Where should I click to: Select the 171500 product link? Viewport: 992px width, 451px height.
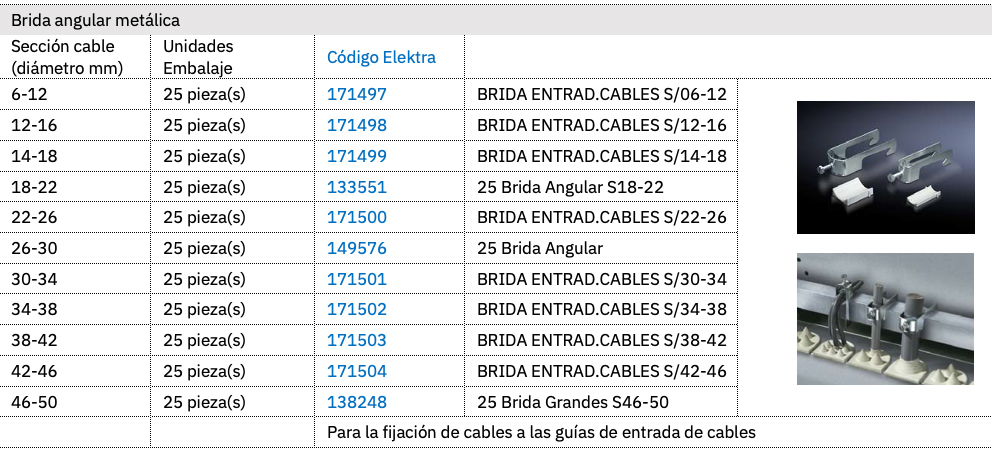tap(356, 218)
